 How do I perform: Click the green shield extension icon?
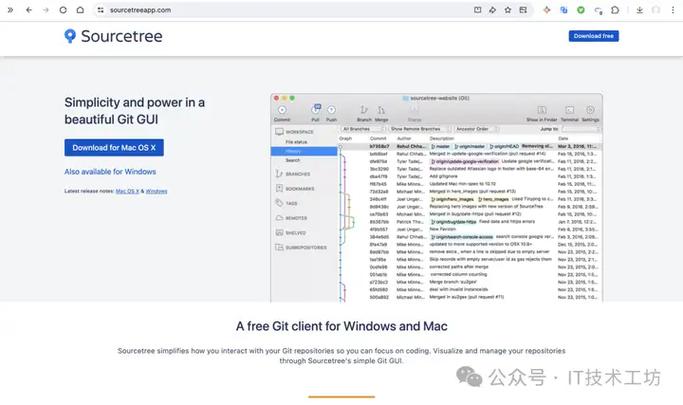click(581, 10)
